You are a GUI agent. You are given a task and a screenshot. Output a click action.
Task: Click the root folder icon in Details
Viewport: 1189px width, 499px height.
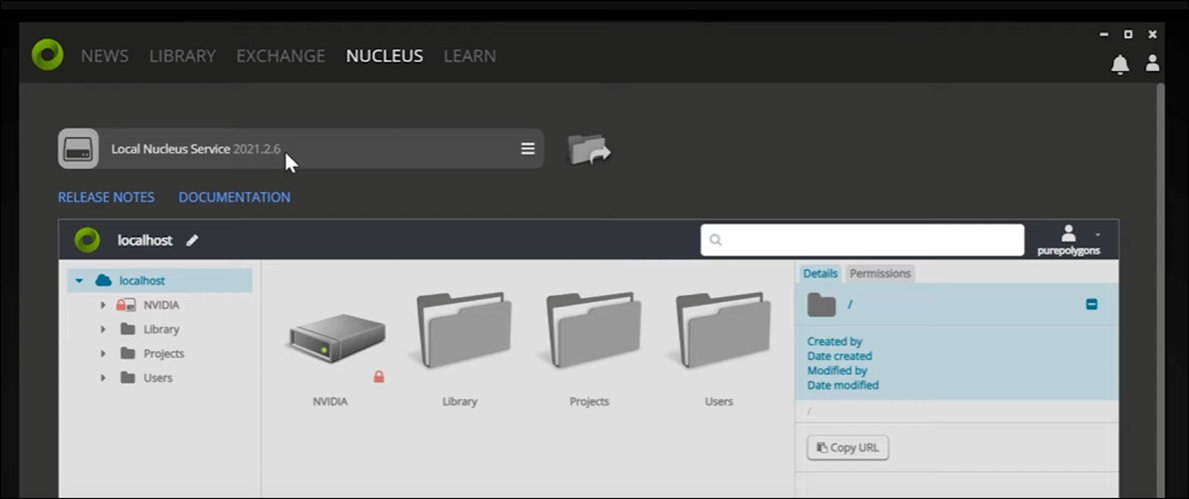coord(821,305)
